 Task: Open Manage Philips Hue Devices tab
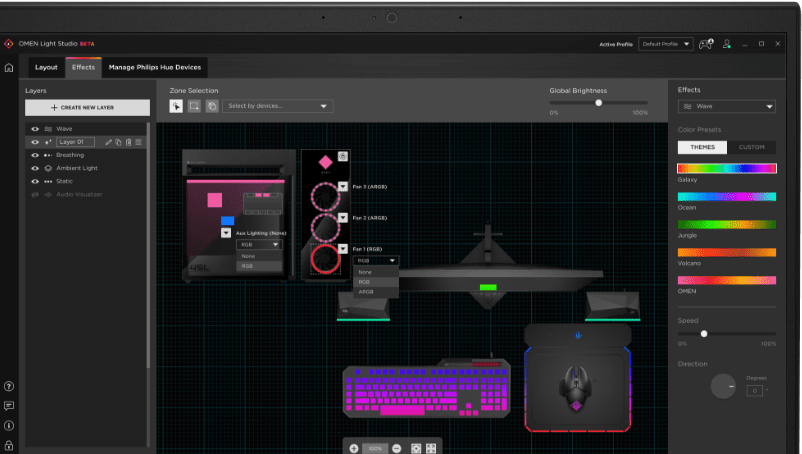coord(155,67)
